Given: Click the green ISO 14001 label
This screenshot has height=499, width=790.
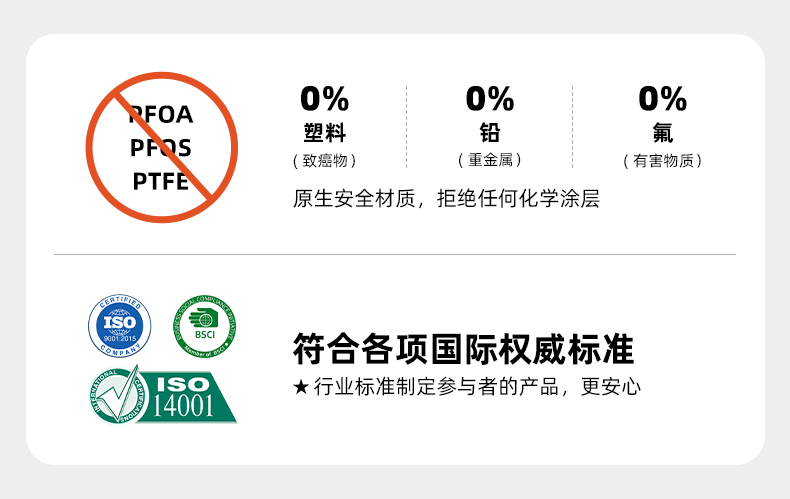Looking at the screenshot, I should [189, 396].
